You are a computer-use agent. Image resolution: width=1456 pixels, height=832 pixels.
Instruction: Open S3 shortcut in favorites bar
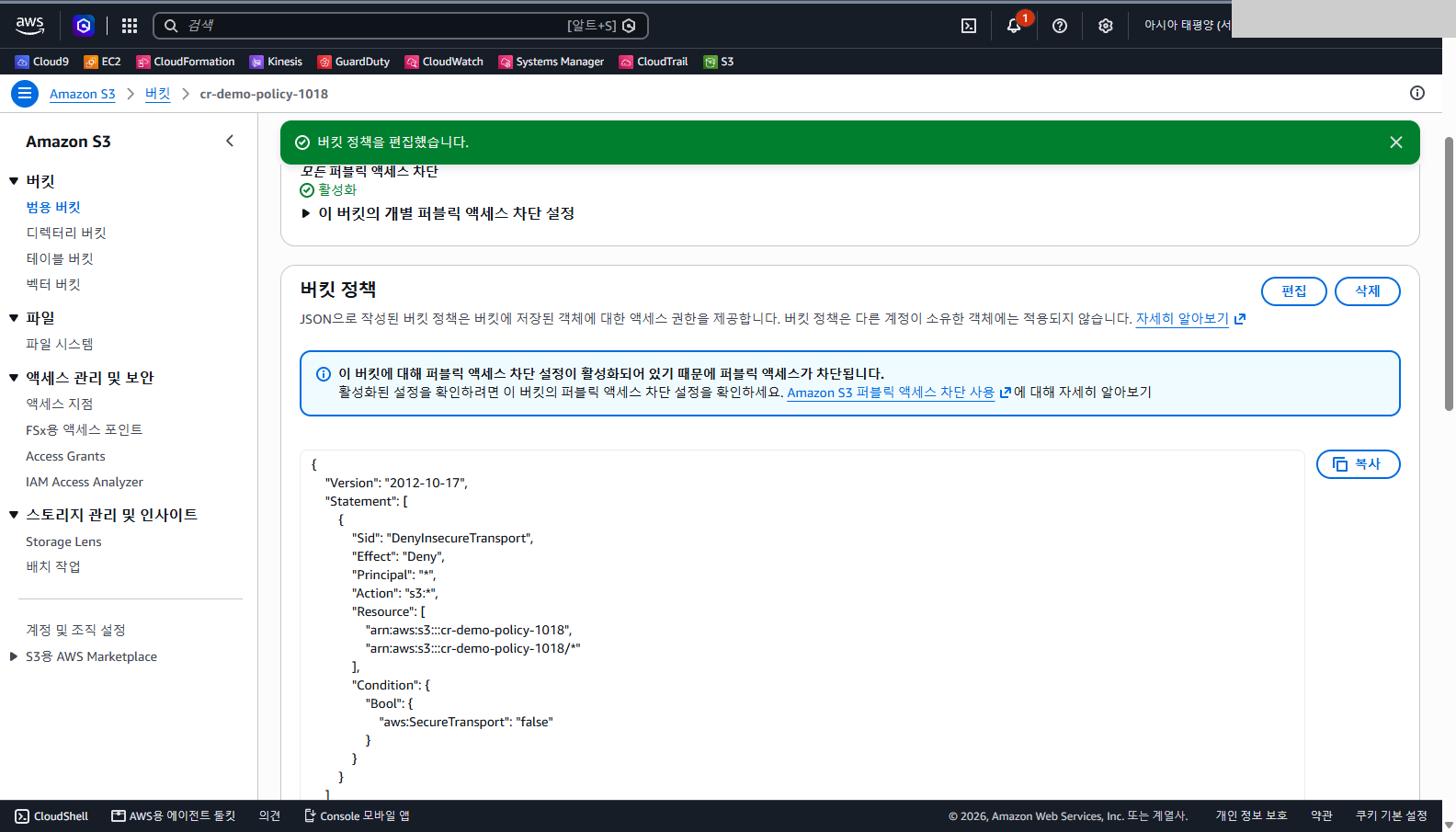pyautogui.click(x=719, y=62)
